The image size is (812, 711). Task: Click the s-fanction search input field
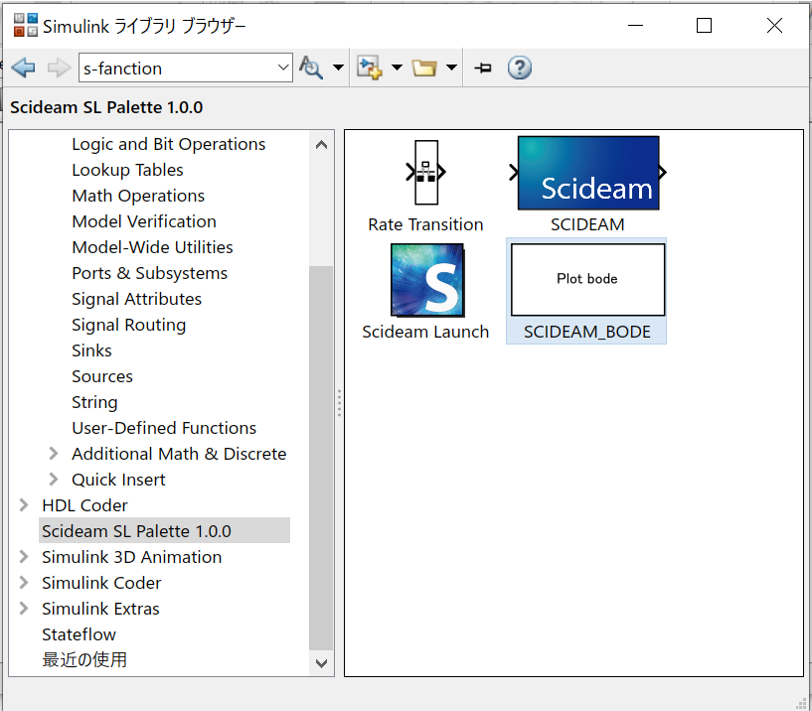[178, 68]
